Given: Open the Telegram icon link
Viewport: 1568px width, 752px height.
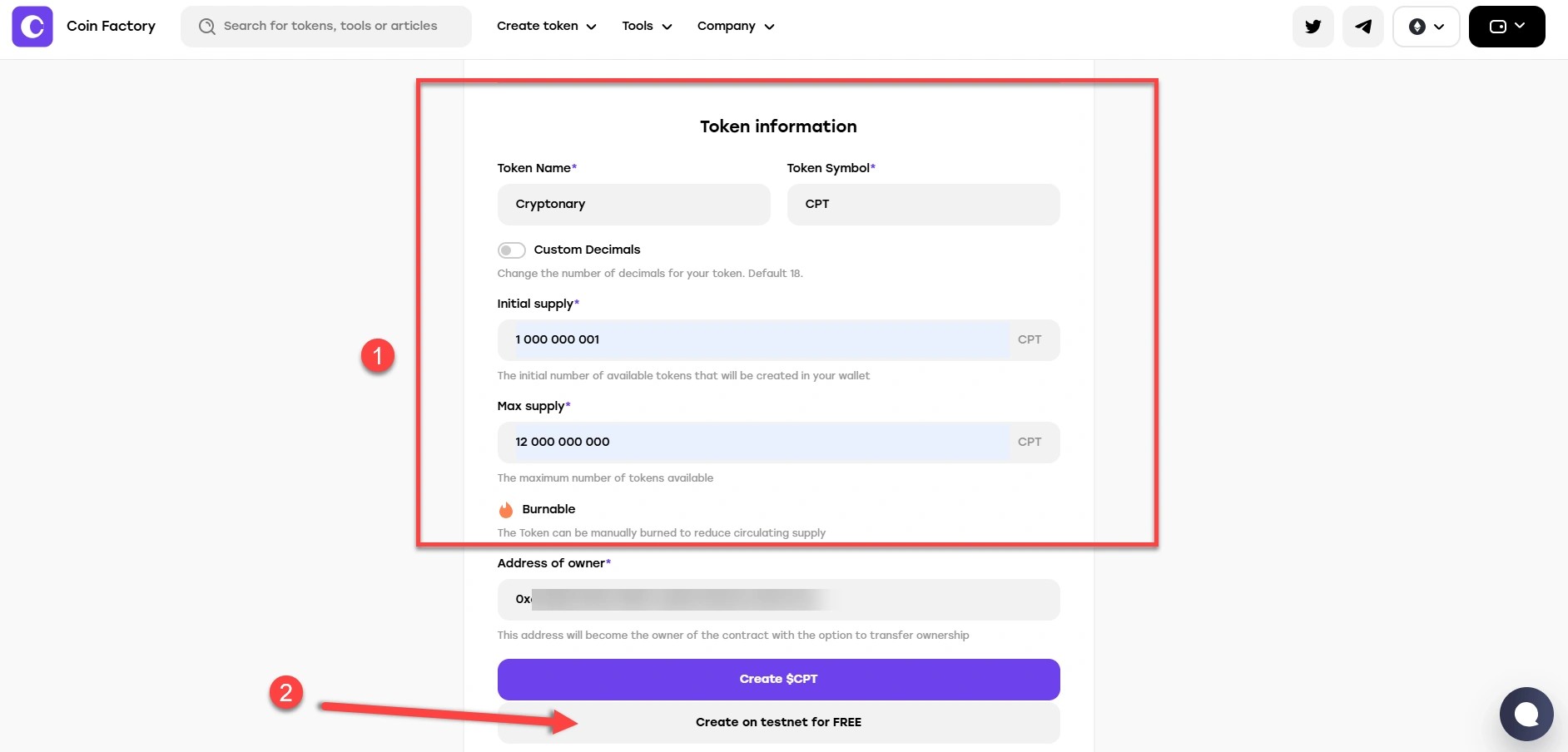Looking at the screenshot, I should [x=1363, y=27].
